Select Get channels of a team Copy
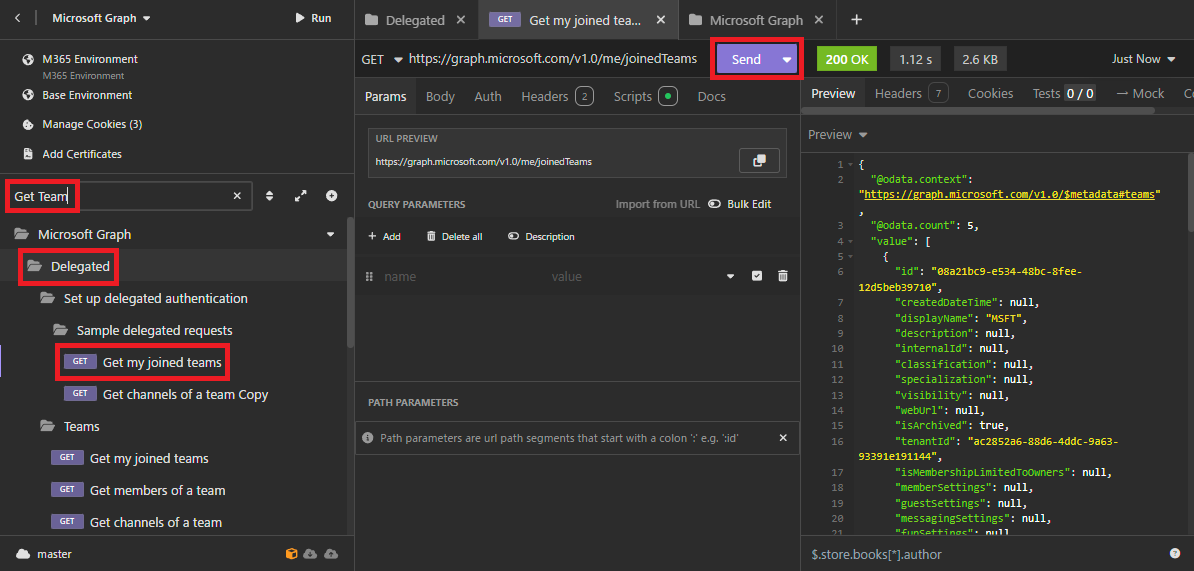 (x=185, y=394)
